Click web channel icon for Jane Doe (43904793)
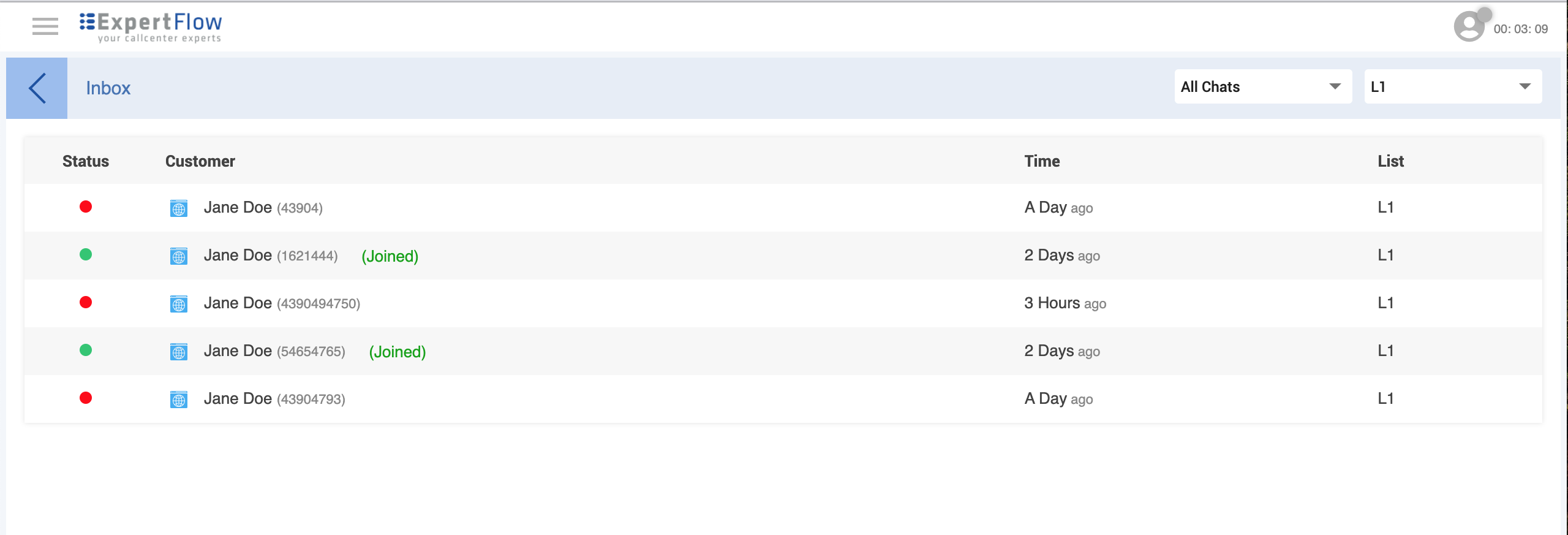 [x=179, y=400]
